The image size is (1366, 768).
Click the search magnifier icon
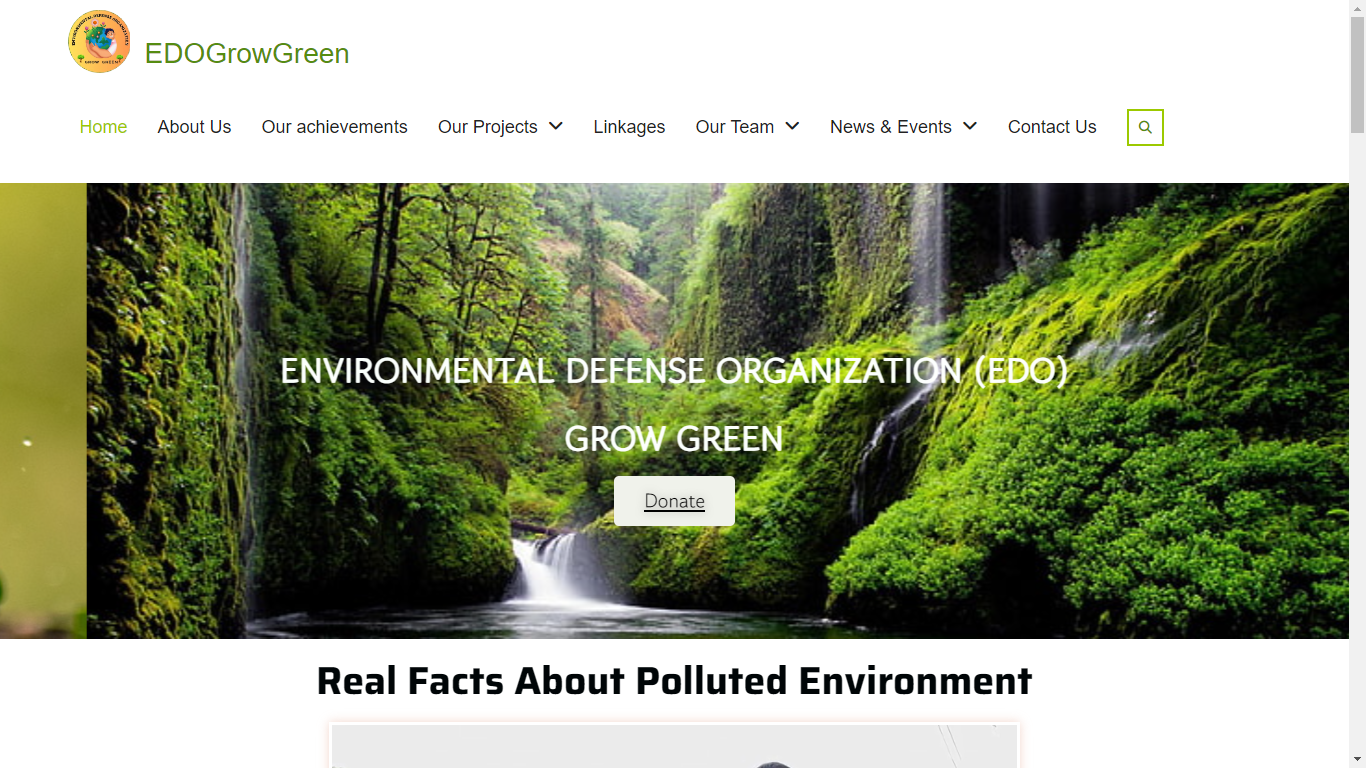point(1144,127)
